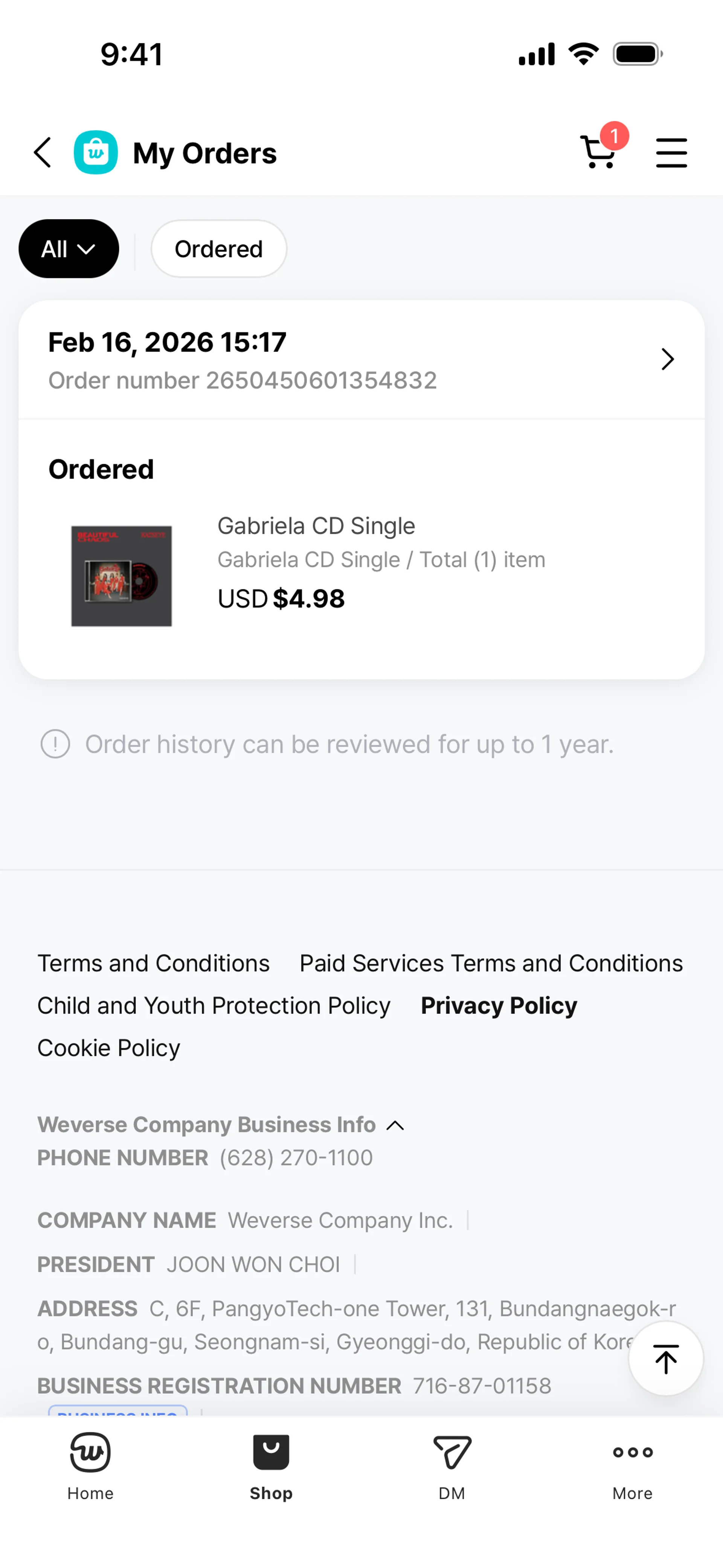
Task: Tap the Gabriela CD Single product title
Action: [x=316, y=526]
